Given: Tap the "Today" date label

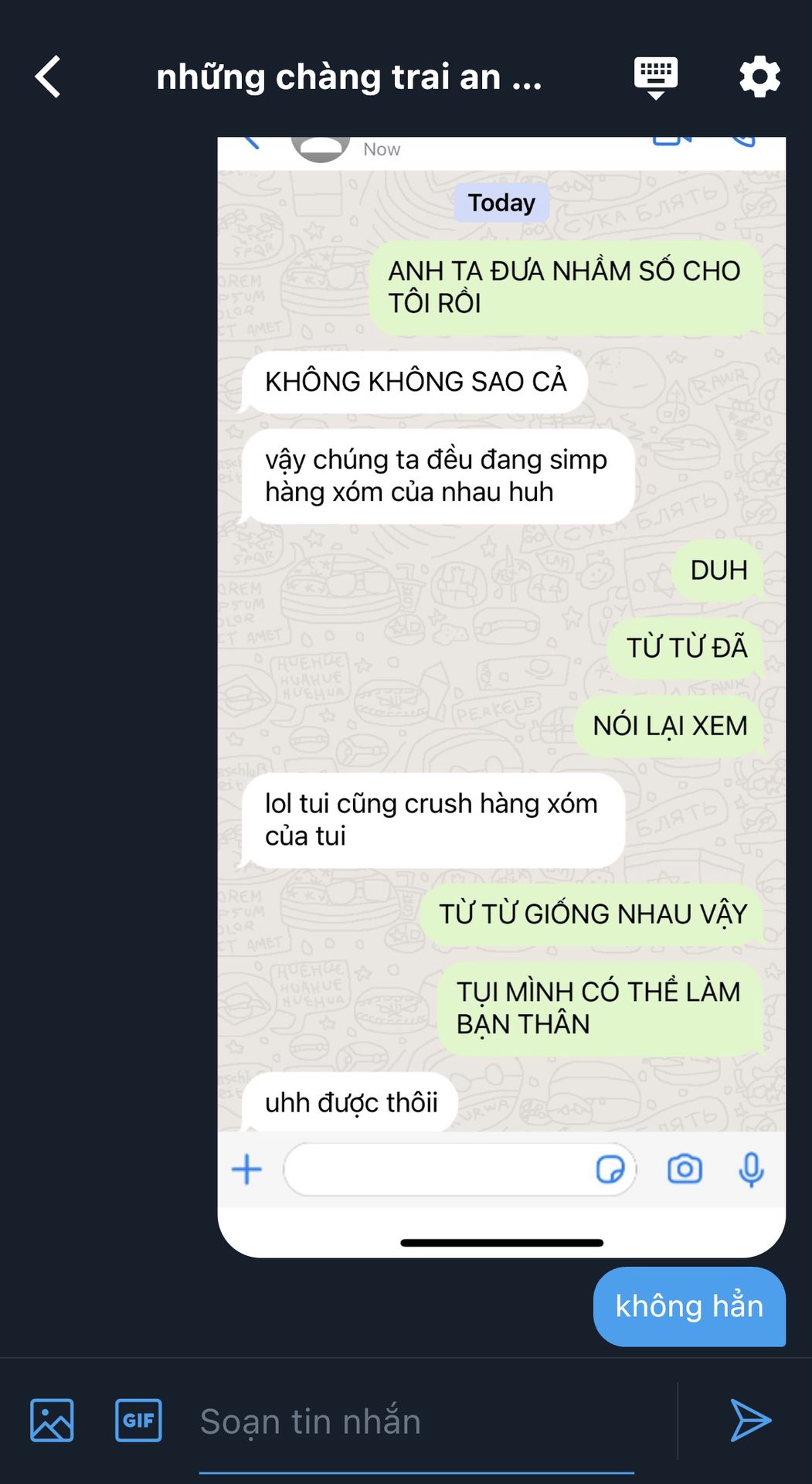Looking at the screenshot, I should point(501,203).
